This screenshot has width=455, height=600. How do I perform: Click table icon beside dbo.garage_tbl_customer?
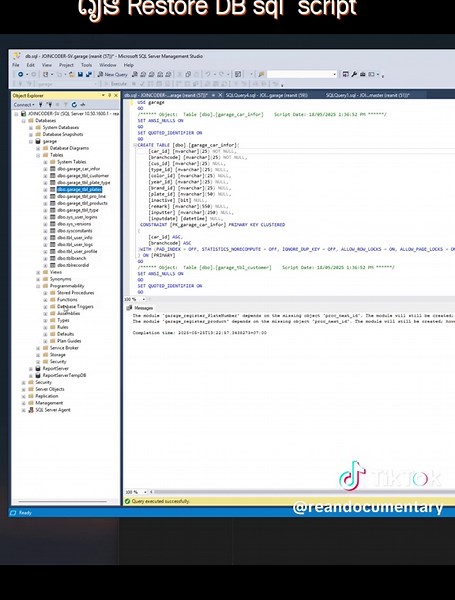click(52, 176)
